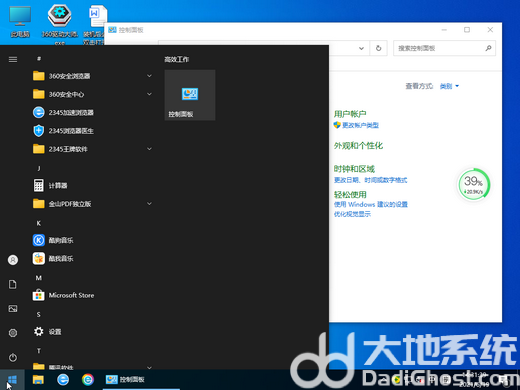
Task: Open 外观和个性化 category link
Action: (x=358, y=146)
